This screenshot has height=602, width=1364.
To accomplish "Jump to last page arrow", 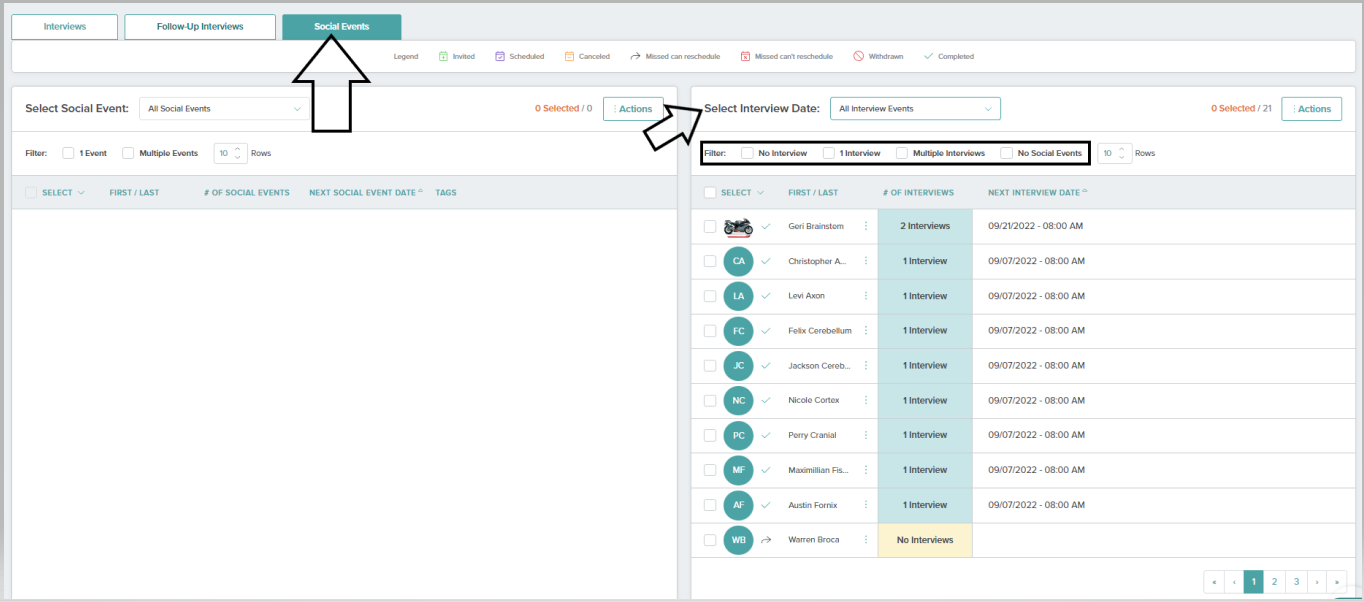I will [x=1337, y=581].
